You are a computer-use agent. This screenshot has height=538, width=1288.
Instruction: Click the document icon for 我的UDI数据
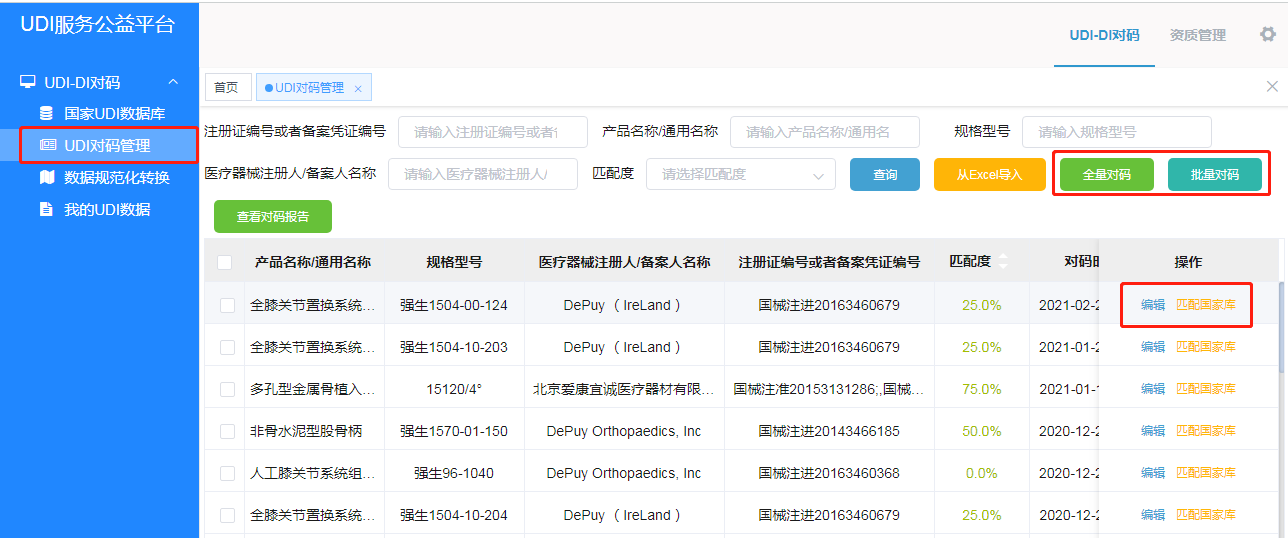46,209
